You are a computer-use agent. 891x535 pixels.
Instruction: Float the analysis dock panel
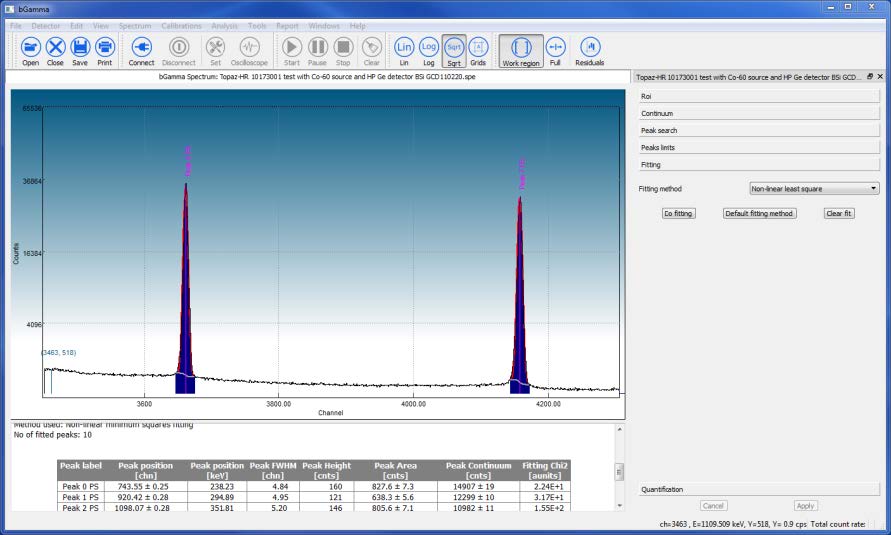[x=869, y=77]
